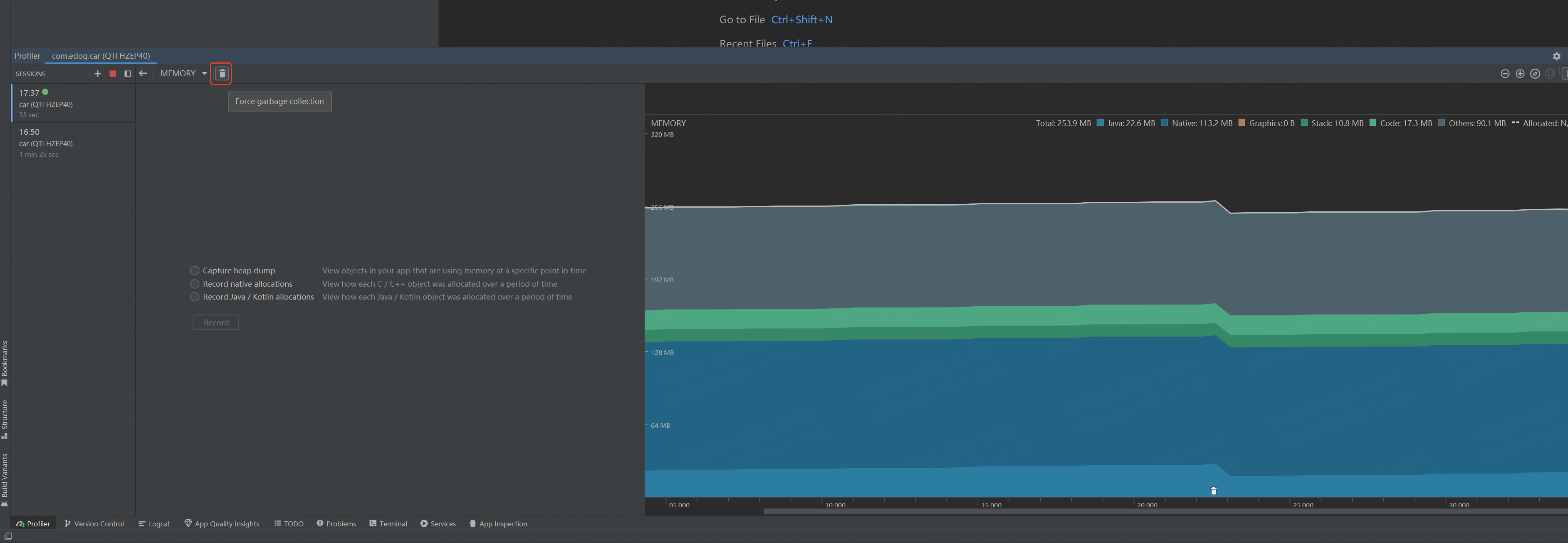
Task: Open the Build Variants side panel
Action: point(5,480)
